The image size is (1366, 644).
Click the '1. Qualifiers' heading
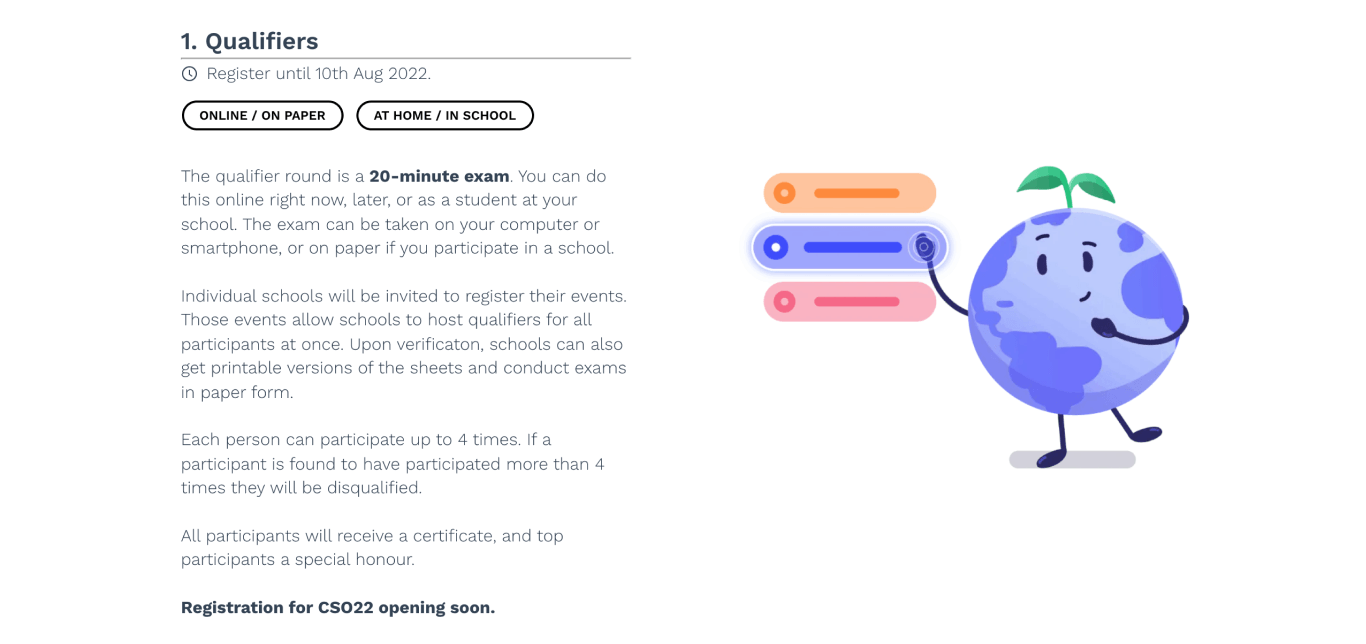click(249, 41)
